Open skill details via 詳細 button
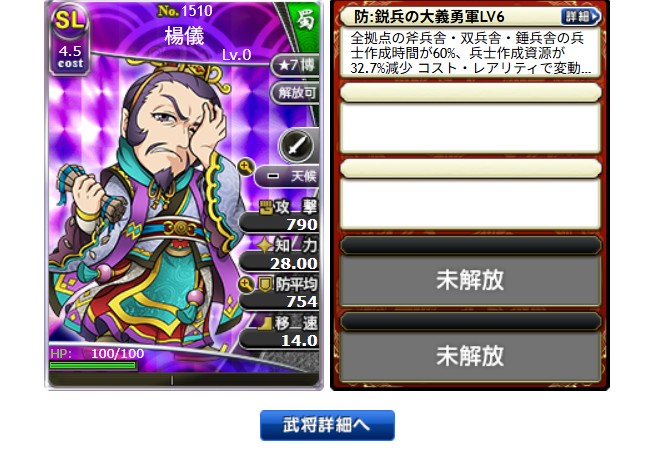 580,17
